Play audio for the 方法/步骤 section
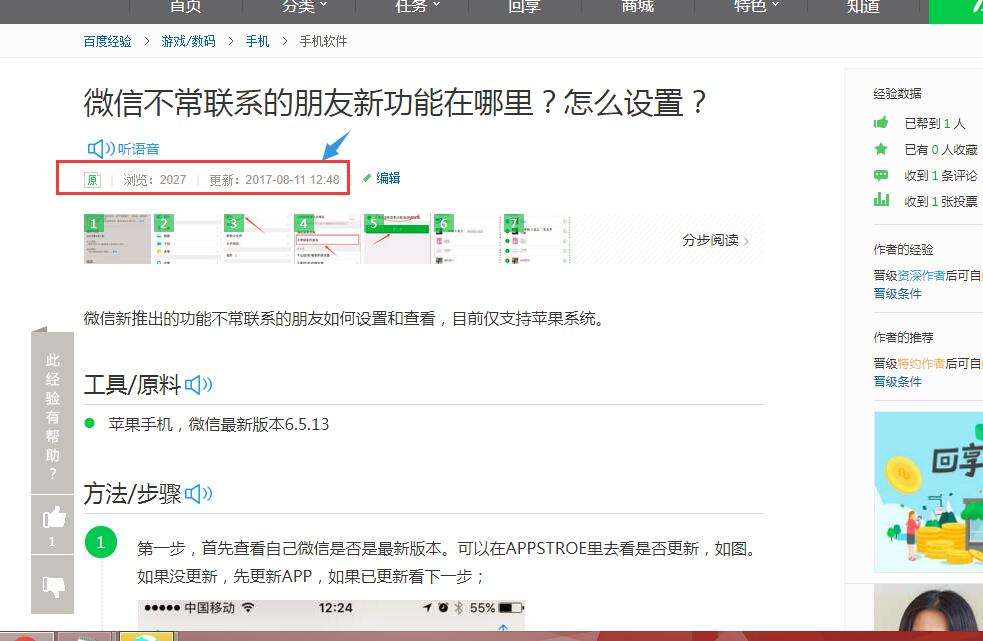Image resolution: width=983 pixels, height=641 pixels. pos(199,494)
